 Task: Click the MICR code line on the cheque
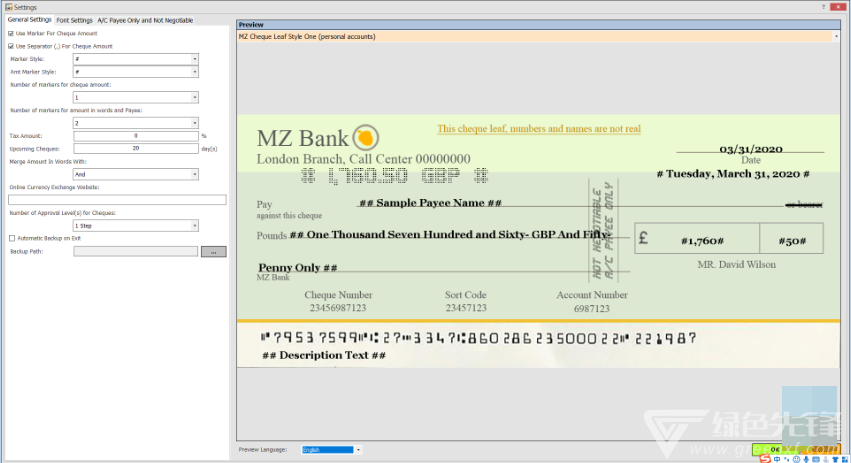(x=478, y=338)
